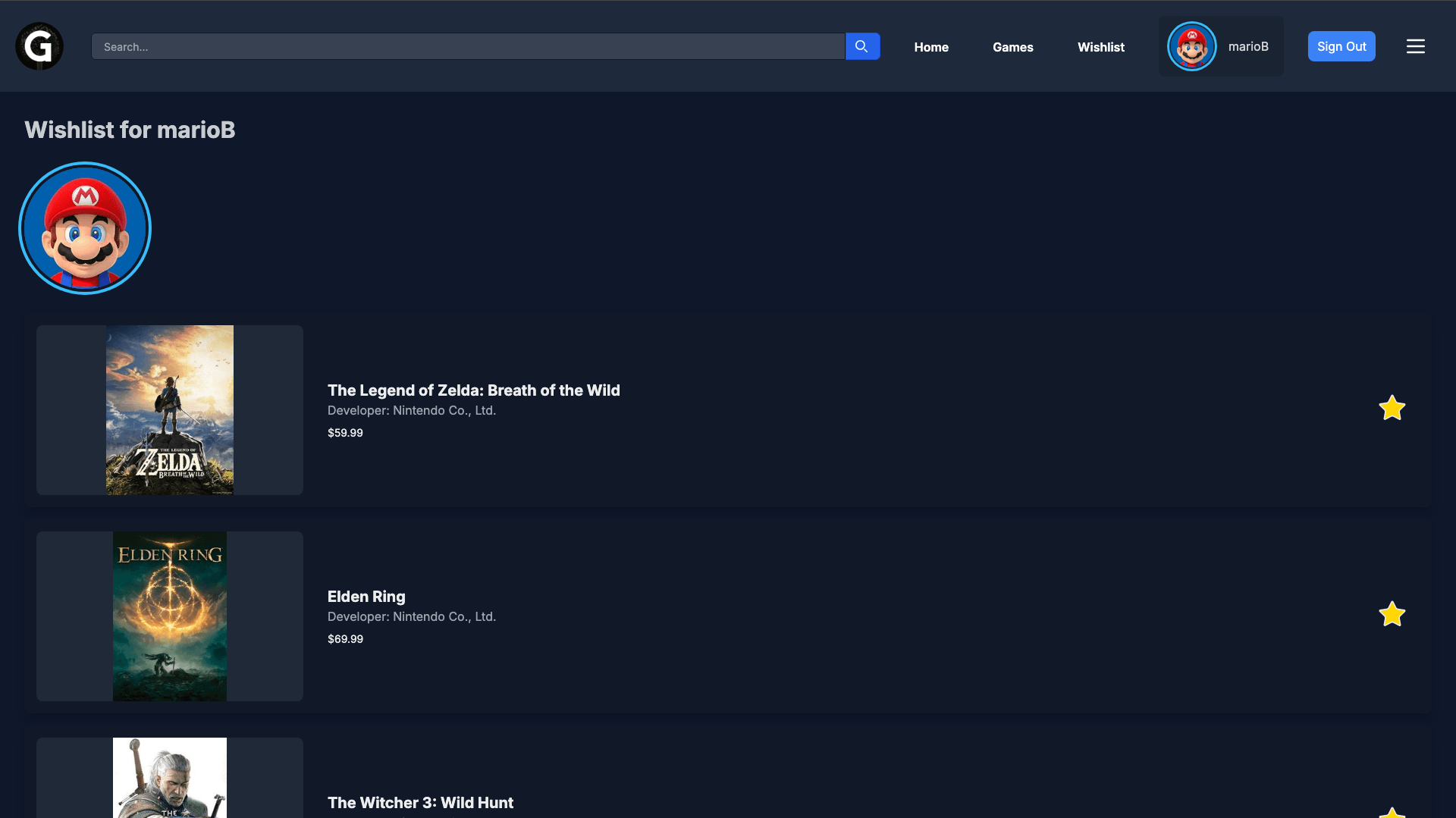Click the star icon beside Breath of the Wild
This screenshot has height=818, width=1456.
click(x=1392, y=408)
